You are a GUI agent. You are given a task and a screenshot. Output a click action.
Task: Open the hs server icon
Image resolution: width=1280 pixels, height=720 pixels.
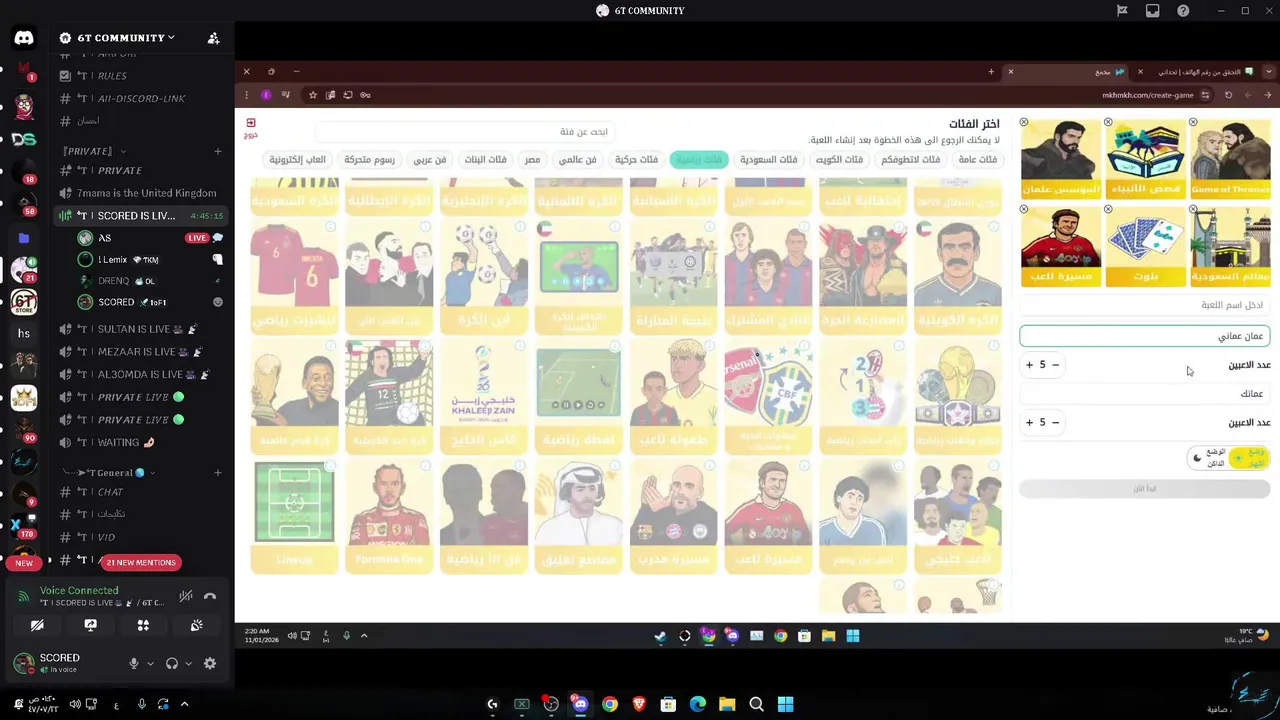point(24,334)
